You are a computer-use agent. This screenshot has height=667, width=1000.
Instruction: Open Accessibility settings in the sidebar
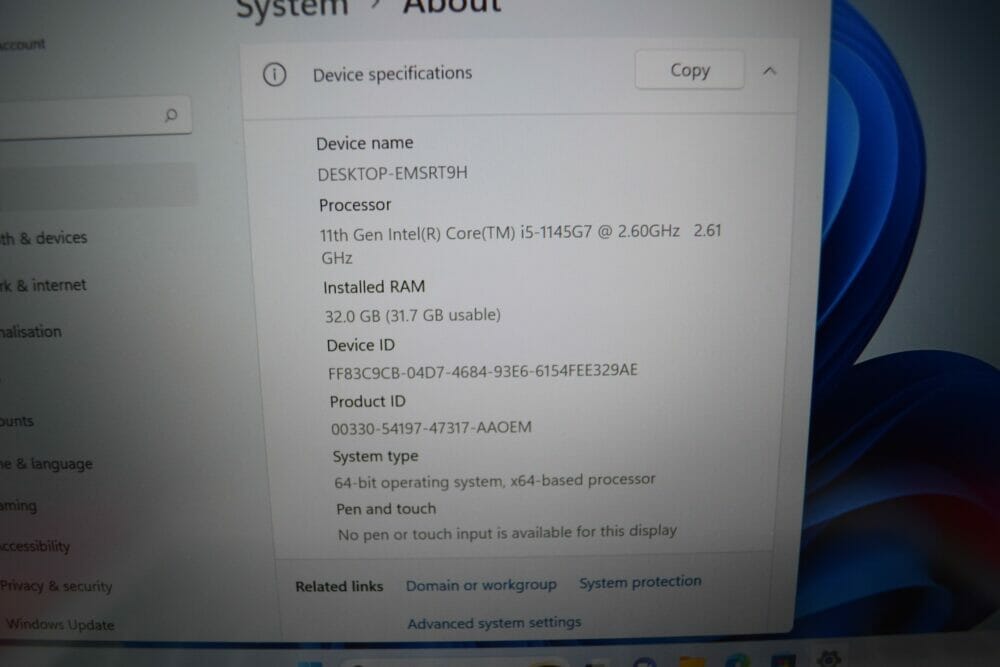(x=35, y=546)
